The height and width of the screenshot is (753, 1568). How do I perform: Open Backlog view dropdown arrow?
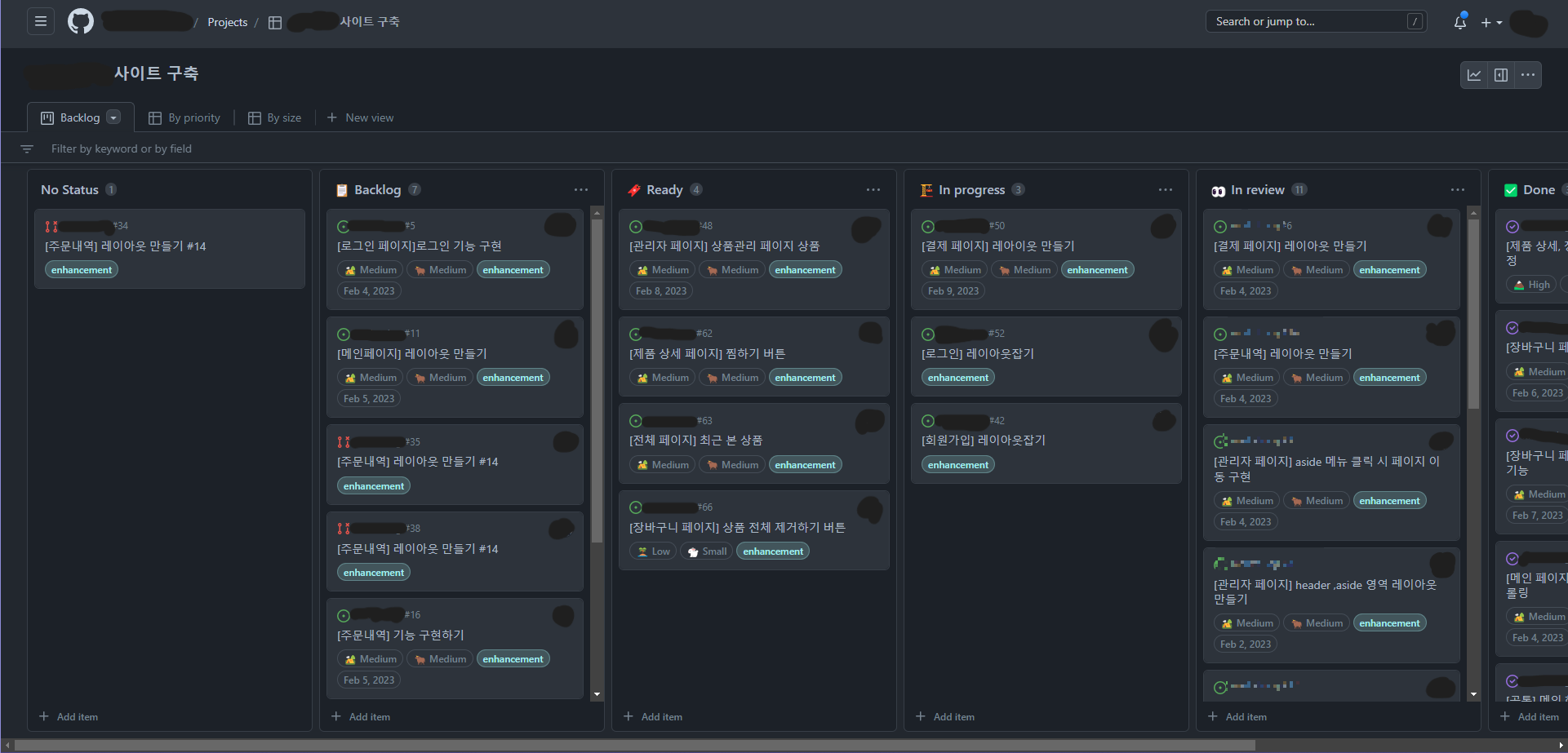point(113,117)
